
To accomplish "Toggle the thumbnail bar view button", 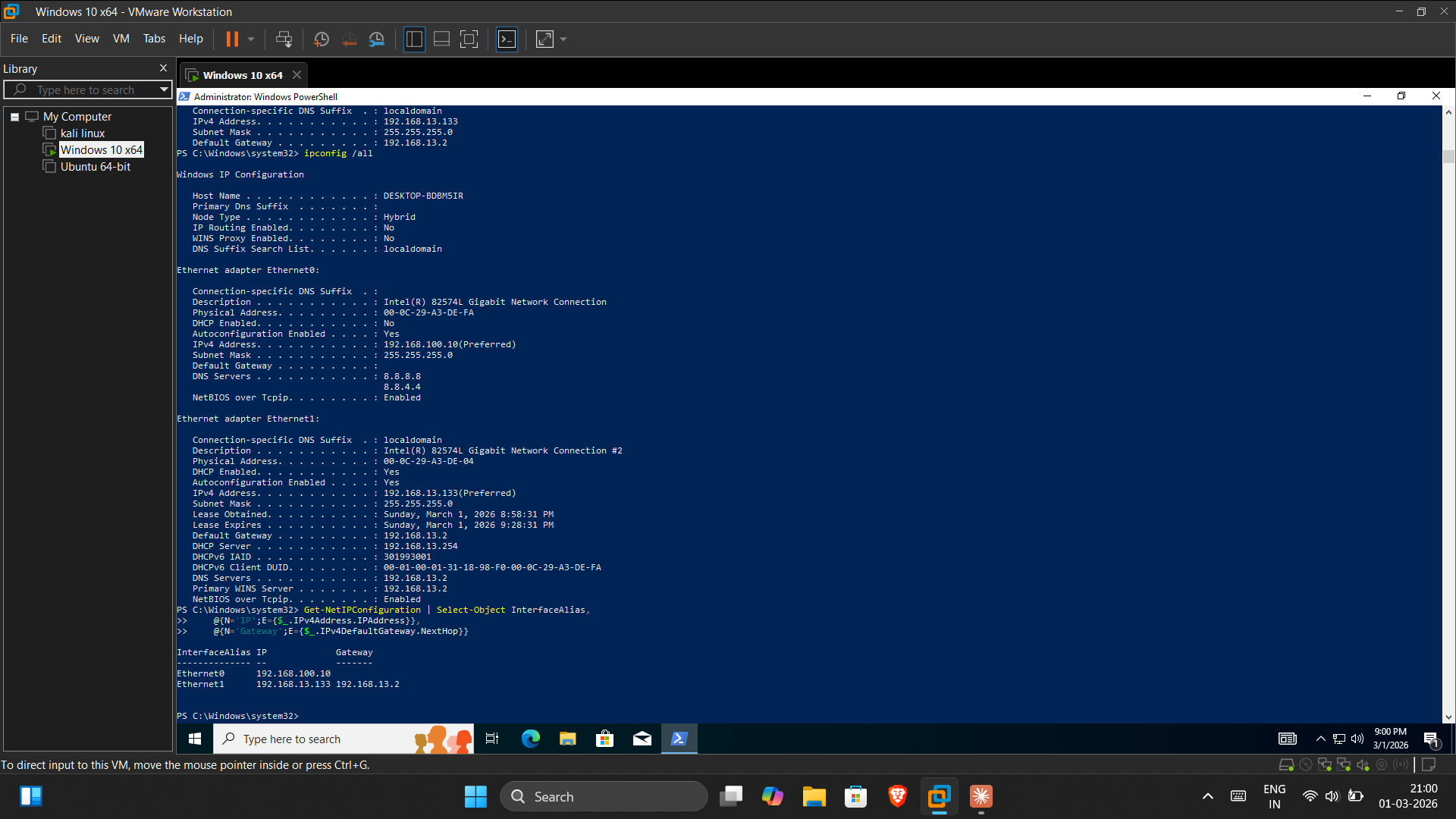I will coord(441,39).
